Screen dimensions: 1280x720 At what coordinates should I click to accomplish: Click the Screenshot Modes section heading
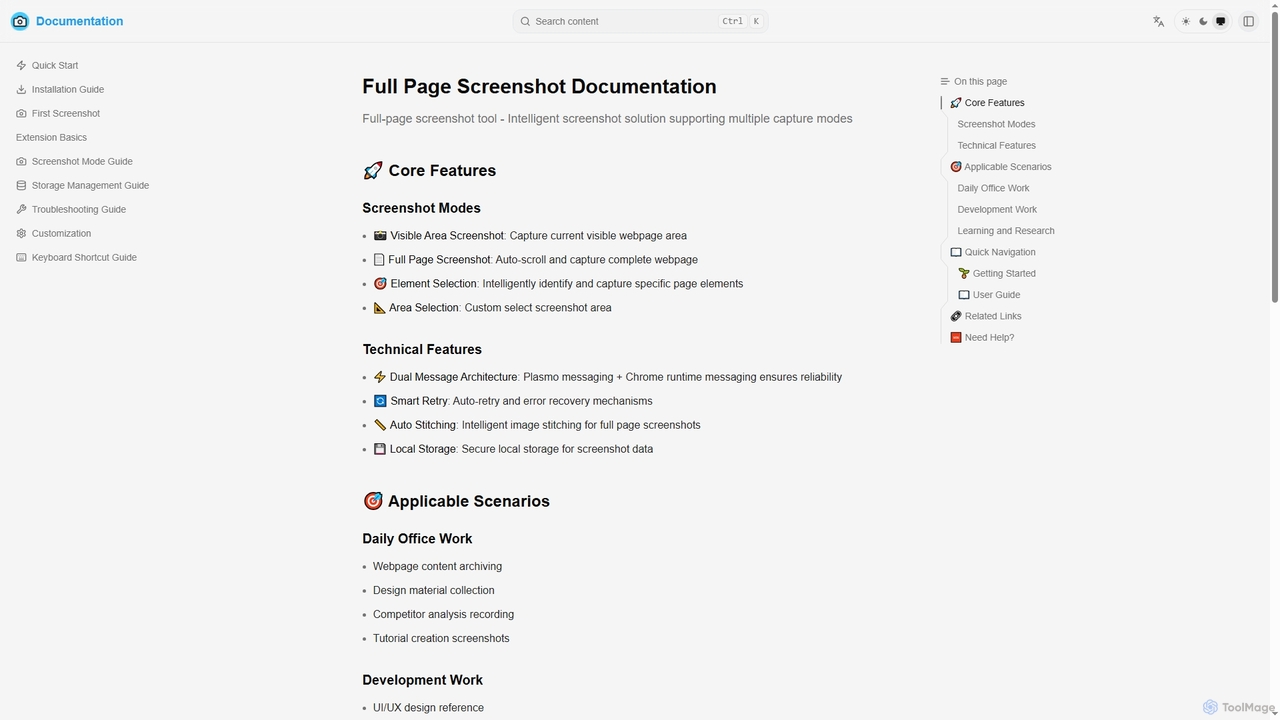(x=421, y=208)
